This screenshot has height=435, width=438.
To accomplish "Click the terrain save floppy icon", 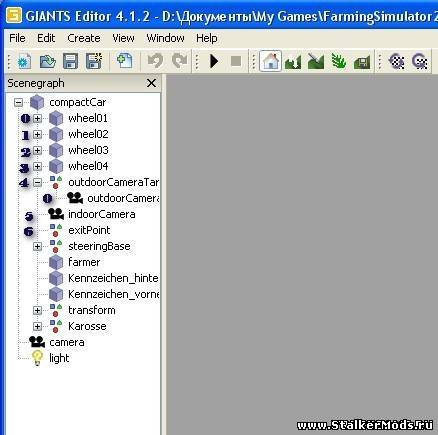I will pyautogui.click(x=362, y=62).
